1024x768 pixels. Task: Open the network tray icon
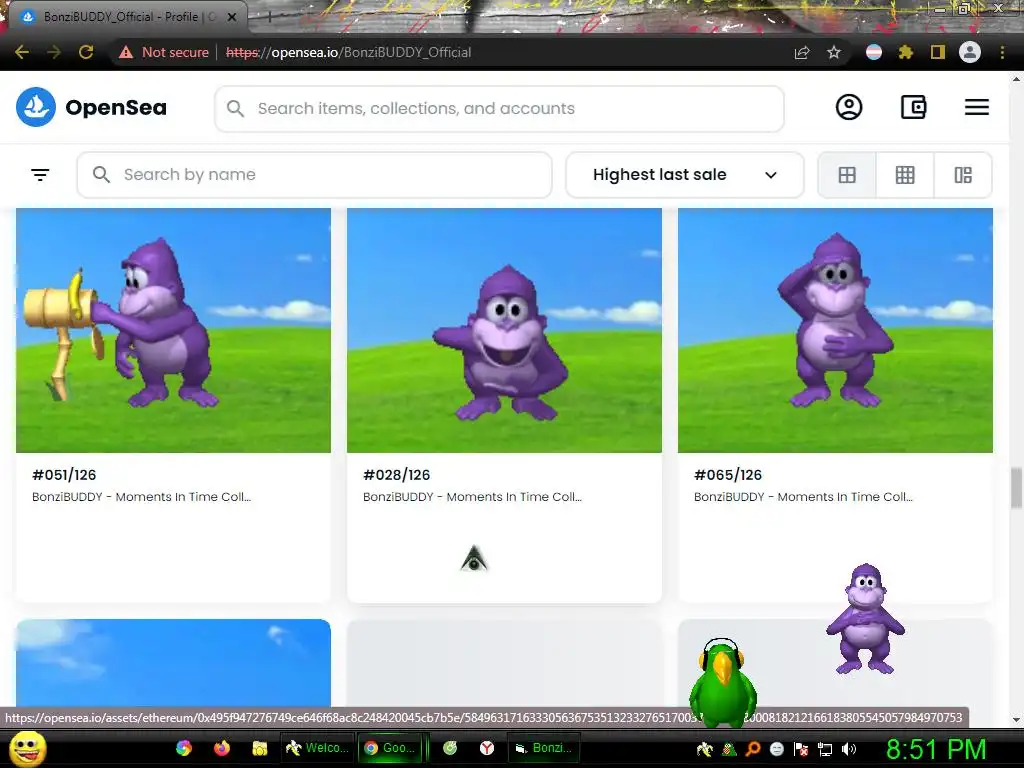point(825,749)
